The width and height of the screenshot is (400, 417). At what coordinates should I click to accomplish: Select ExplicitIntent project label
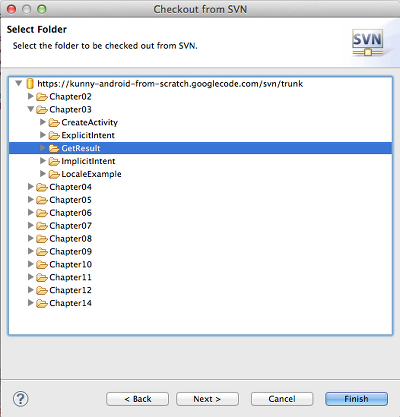88,135
